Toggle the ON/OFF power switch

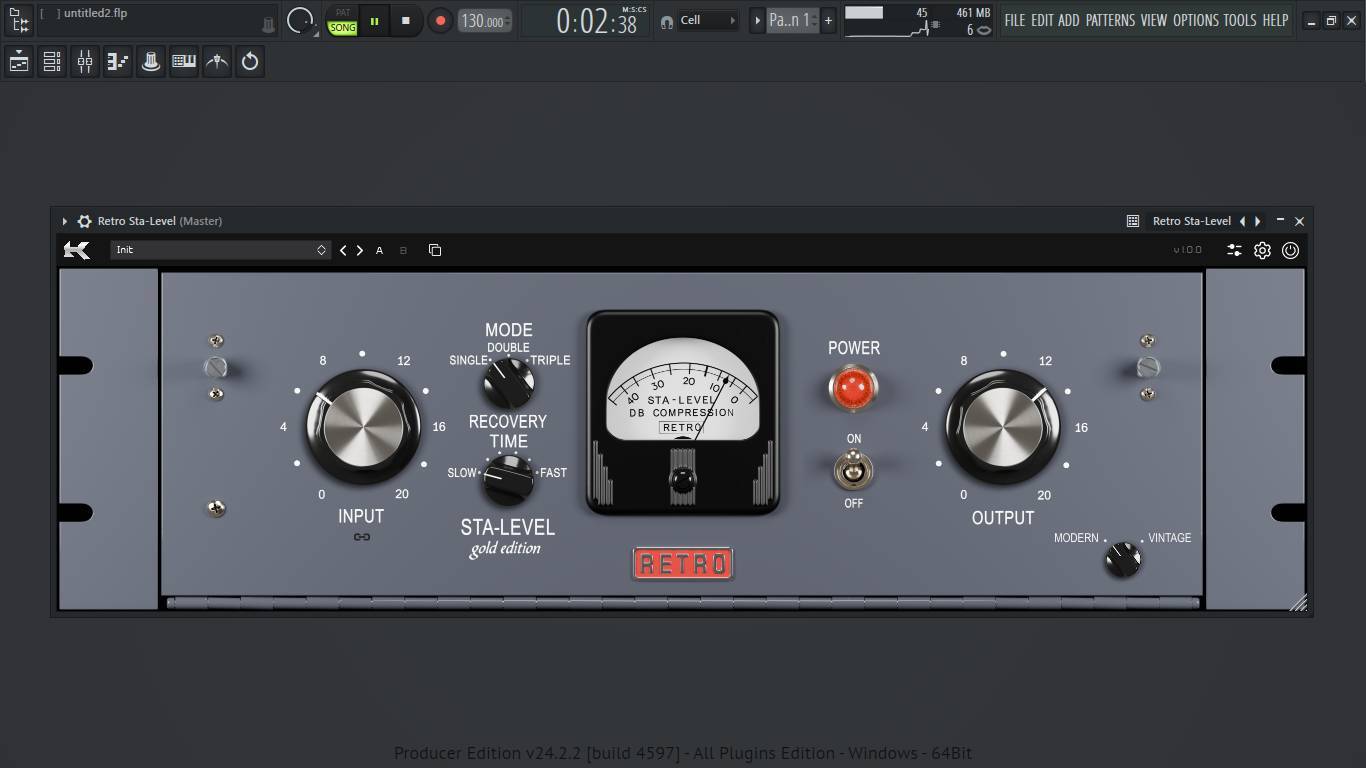pos(853,470)
